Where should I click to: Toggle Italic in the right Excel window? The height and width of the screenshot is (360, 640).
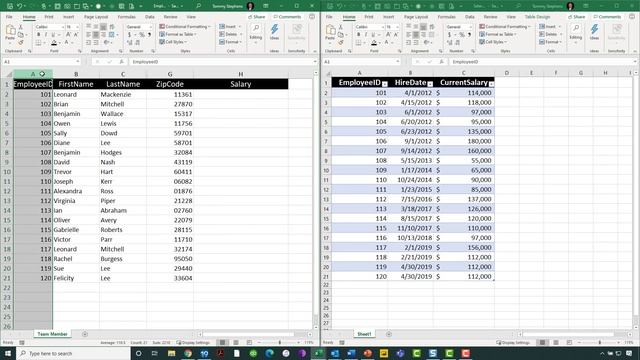point(366,35)
